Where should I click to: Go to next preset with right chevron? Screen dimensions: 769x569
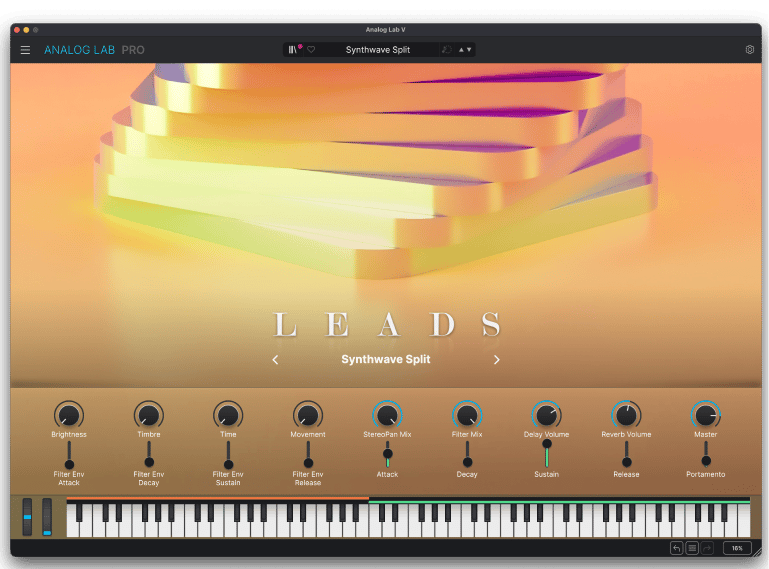pos(497,360)
